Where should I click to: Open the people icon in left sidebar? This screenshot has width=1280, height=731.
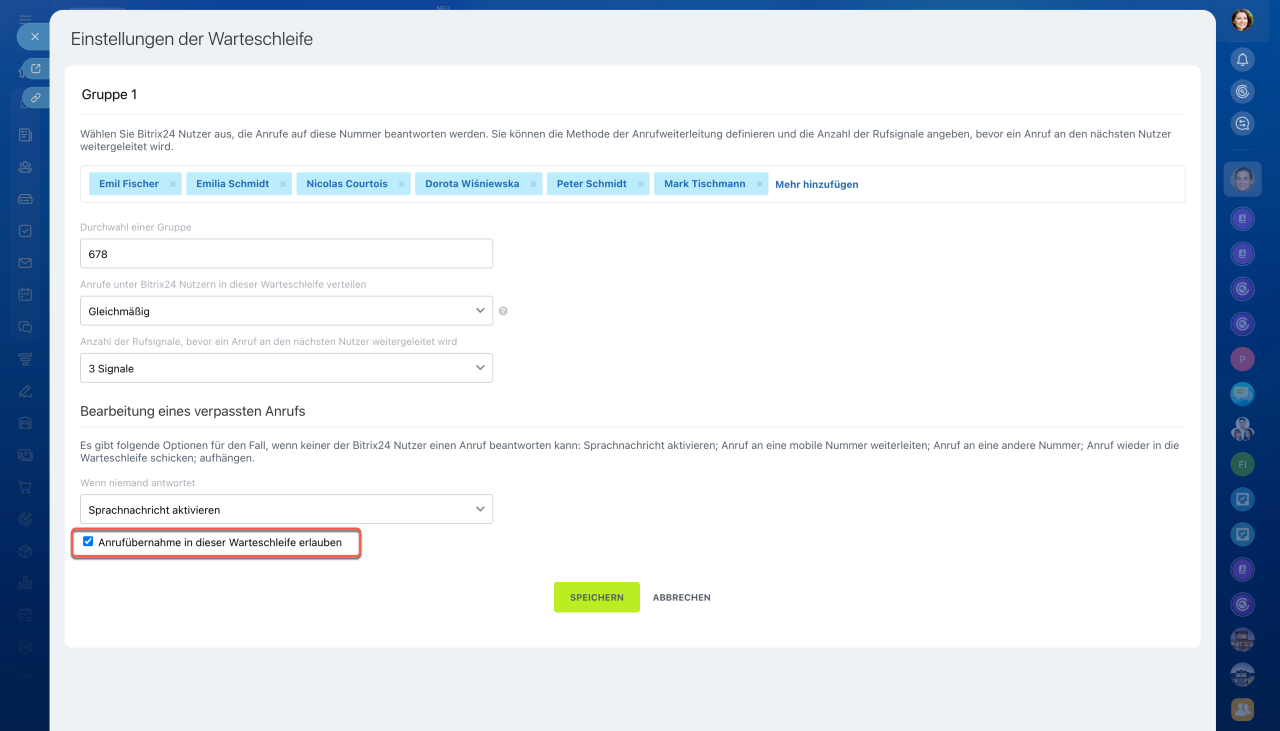pos(25,167)
